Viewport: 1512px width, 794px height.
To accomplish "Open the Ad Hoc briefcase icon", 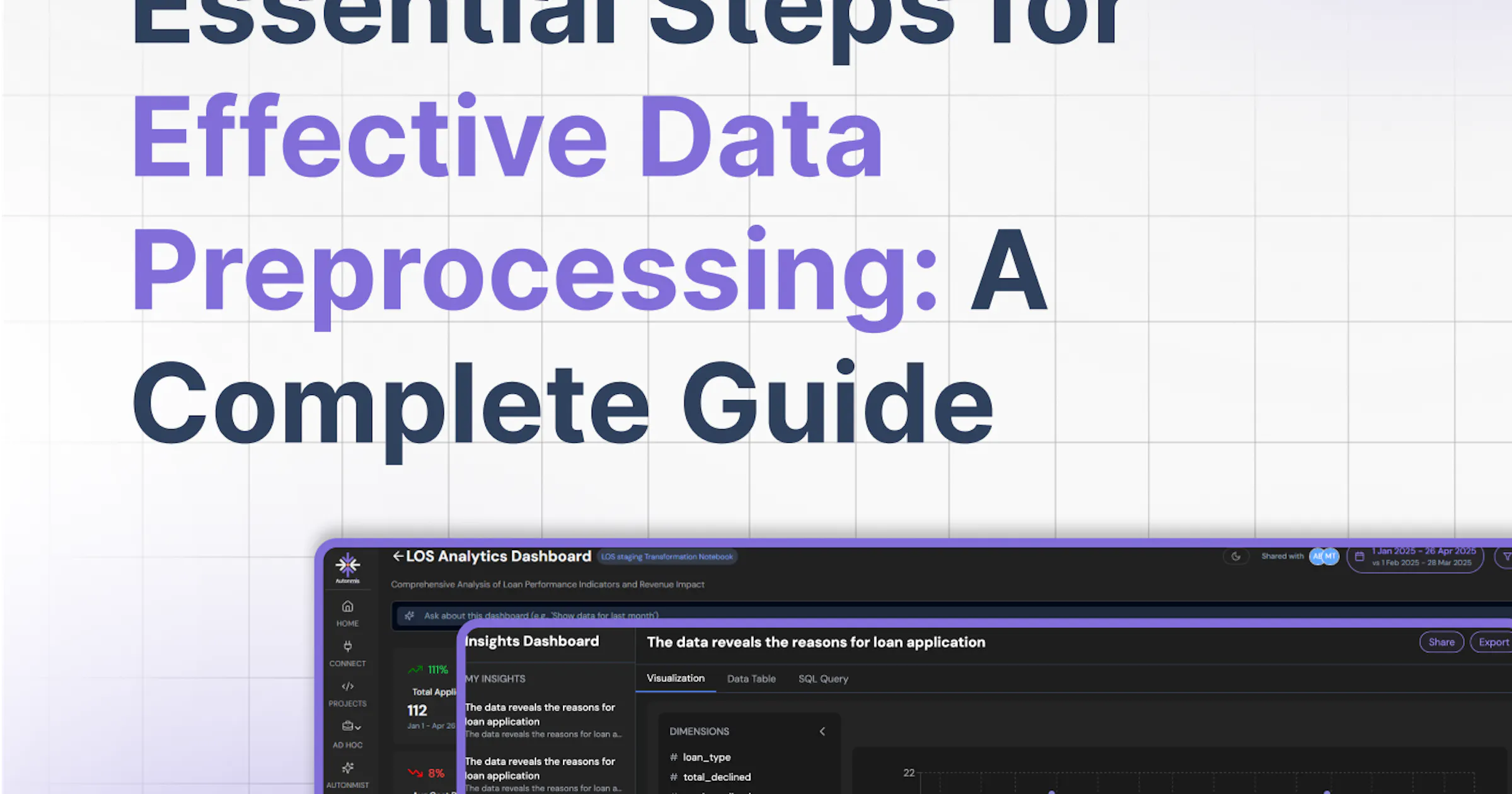I will (347, 726).
